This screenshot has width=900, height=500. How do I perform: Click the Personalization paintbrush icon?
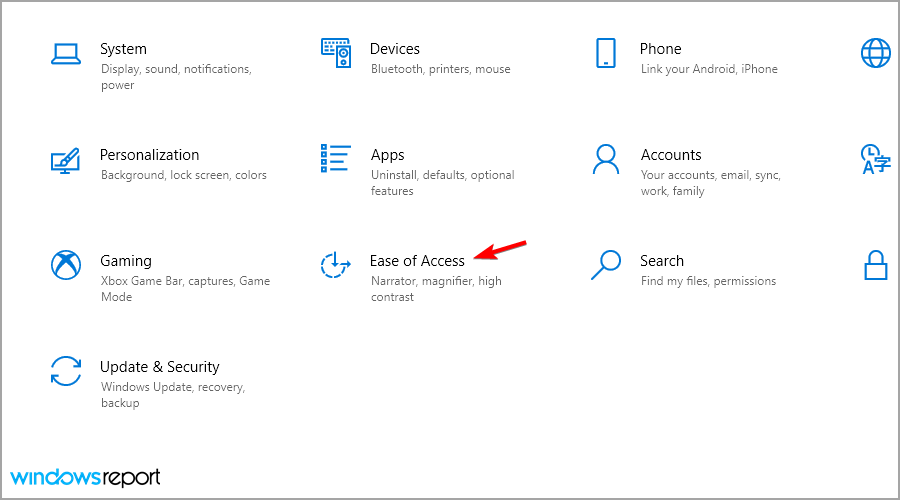coord(65,160)
